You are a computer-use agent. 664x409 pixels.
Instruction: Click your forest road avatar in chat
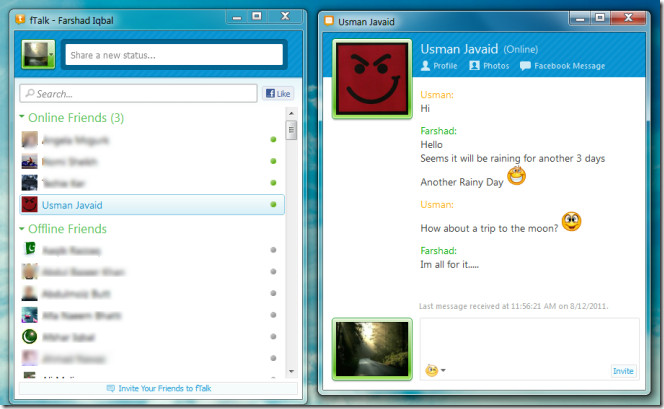click(372, 349)
